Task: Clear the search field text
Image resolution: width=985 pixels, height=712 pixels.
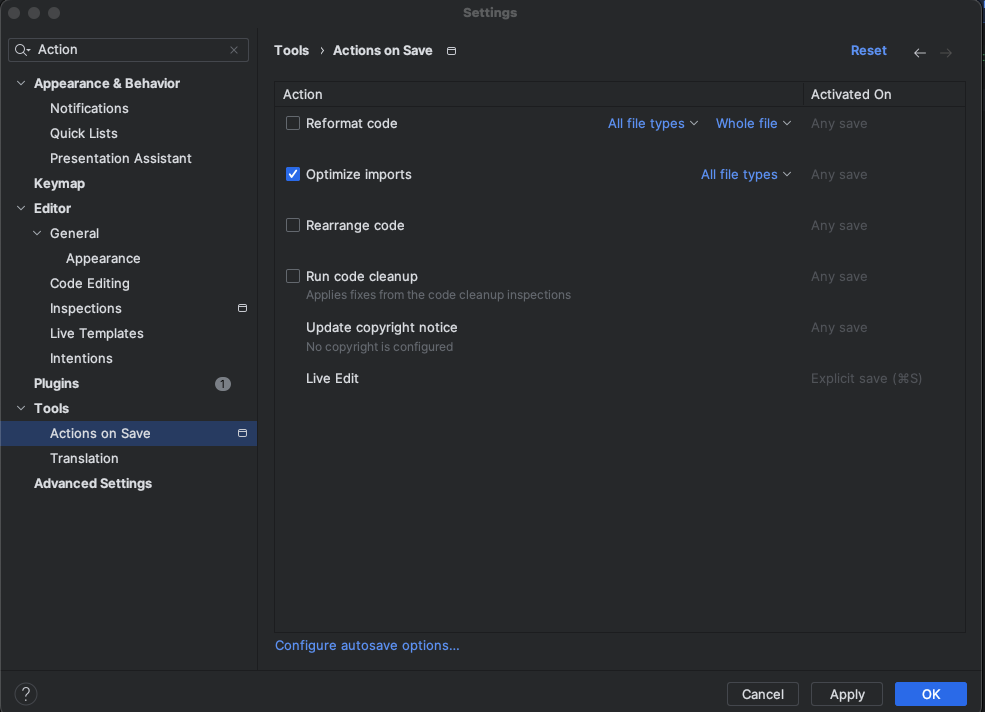Action: [x=234, y=50]
